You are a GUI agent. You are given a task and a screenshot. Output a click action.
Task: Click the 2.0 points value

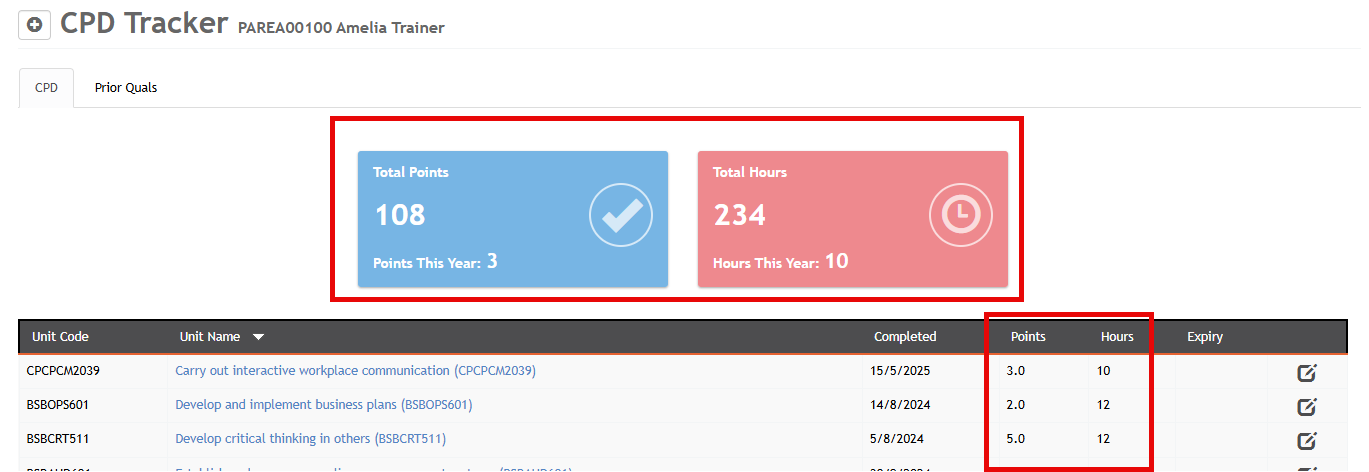(x=1015, y=405)
